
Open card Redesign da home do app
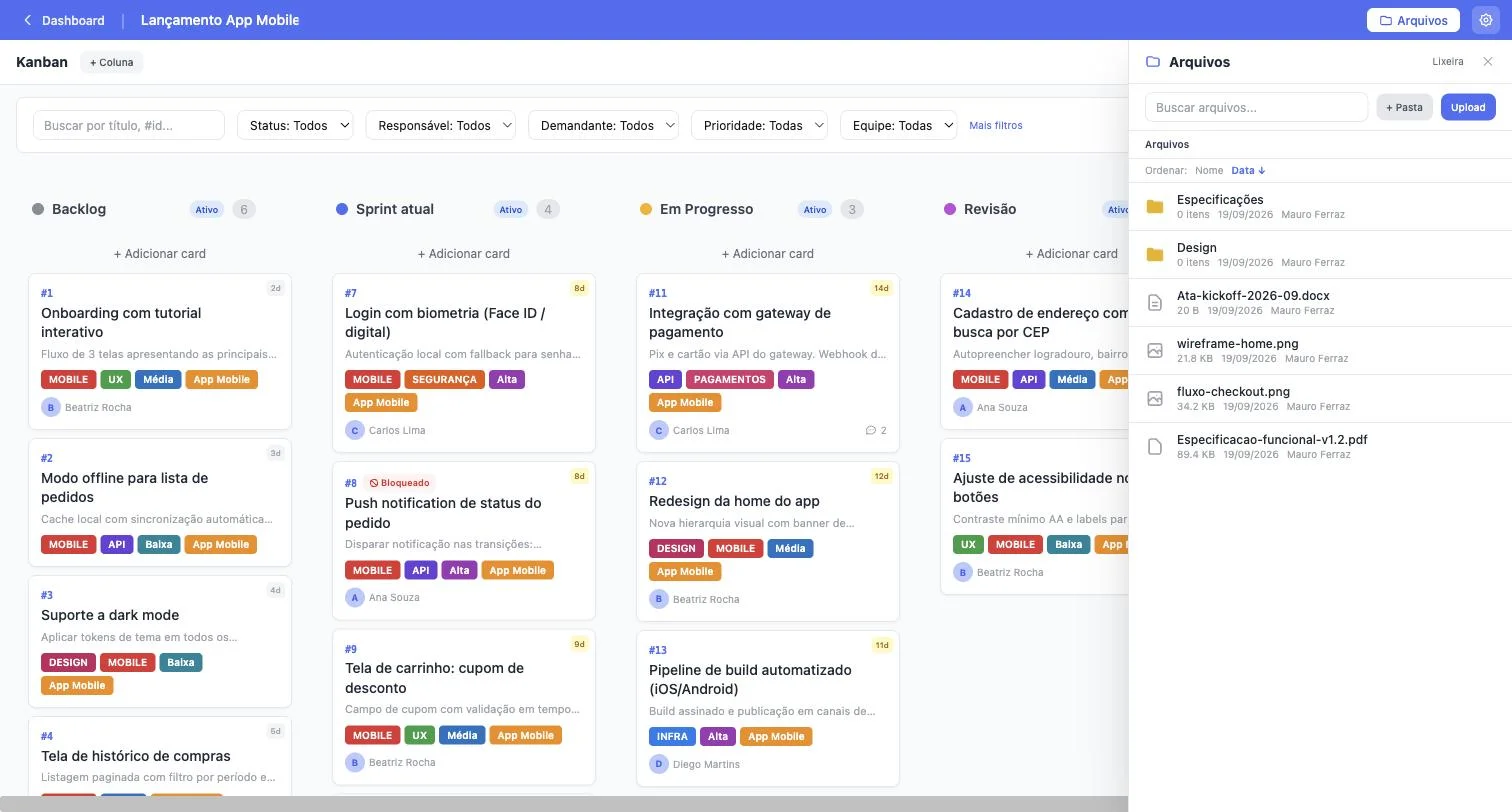click(x=768, y=541)
